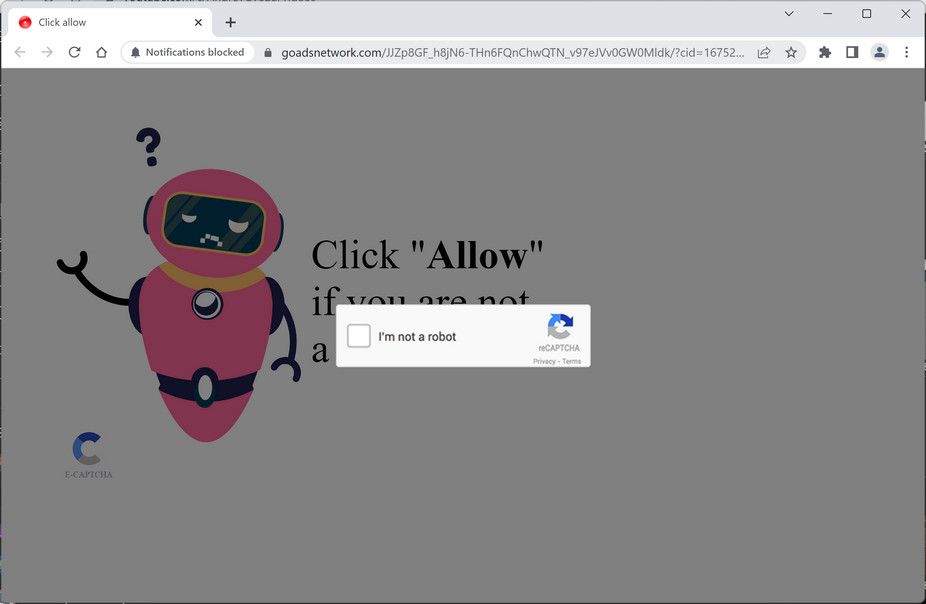Open the Extensions puzzle menu
This screenshot has width=926, height=604.
pyautogui.click(x=825, y=53)
